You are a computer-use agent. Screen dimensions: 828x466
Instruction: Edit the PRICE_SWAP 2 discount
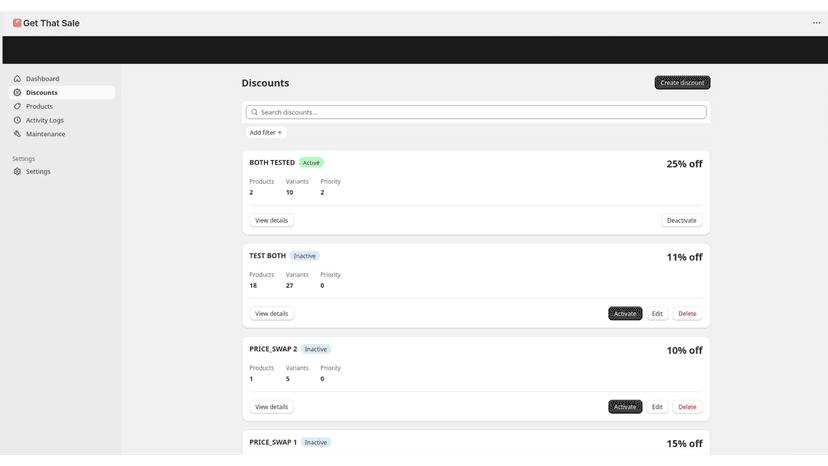tap(657, 407)
